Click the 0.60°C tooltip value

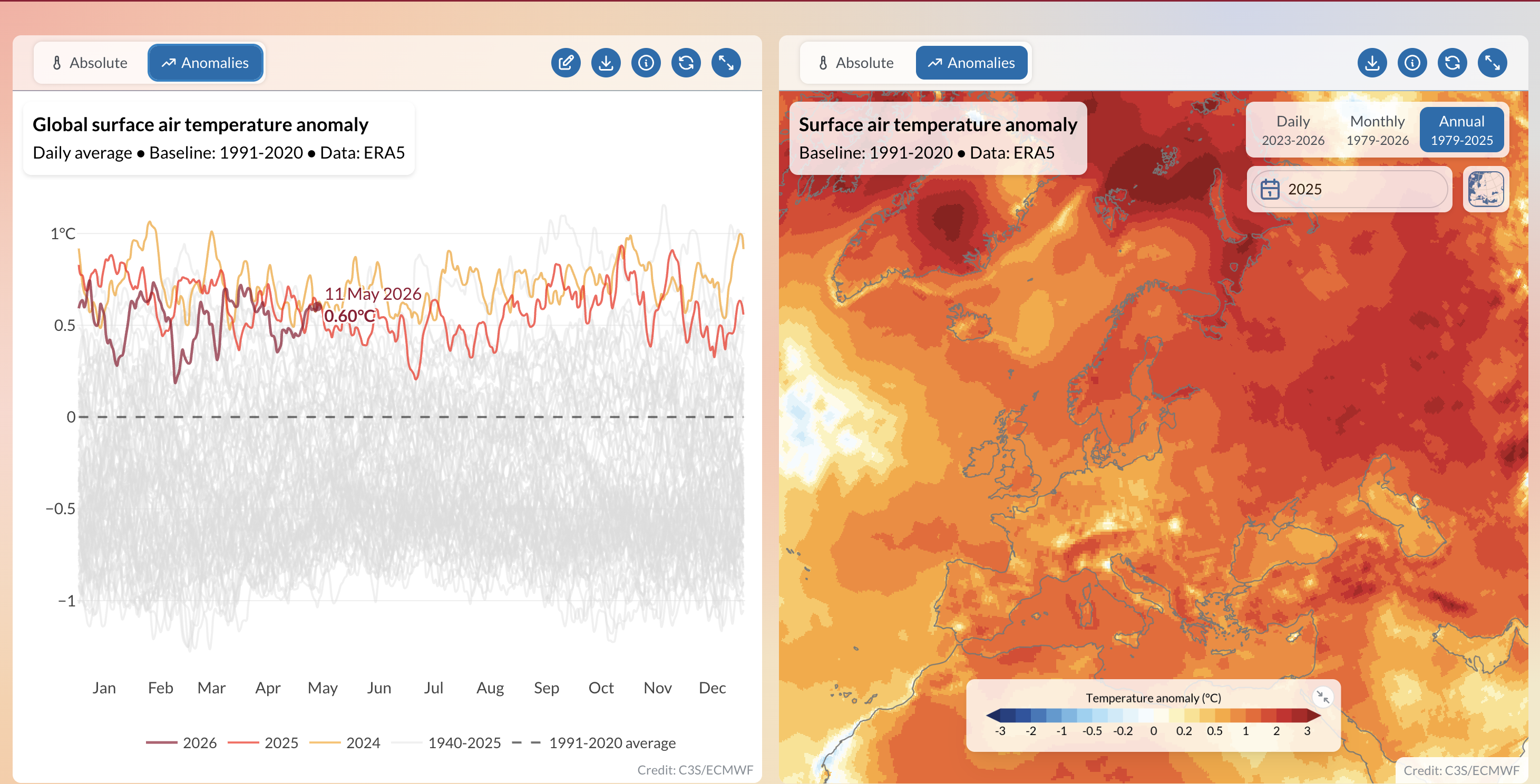(350, 316)
